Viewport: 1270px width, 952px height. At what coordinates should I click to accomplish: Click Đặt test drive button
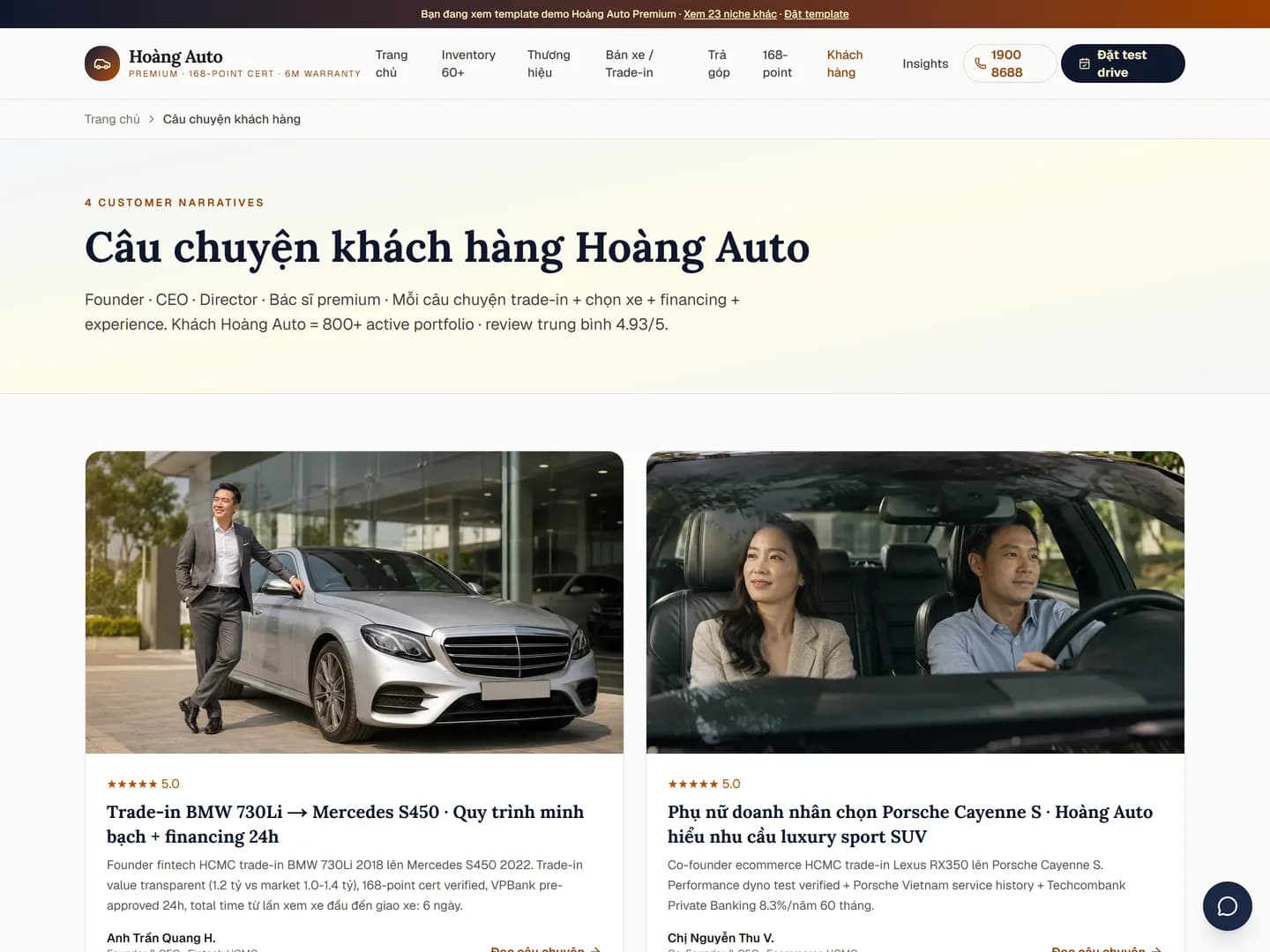1123,63
